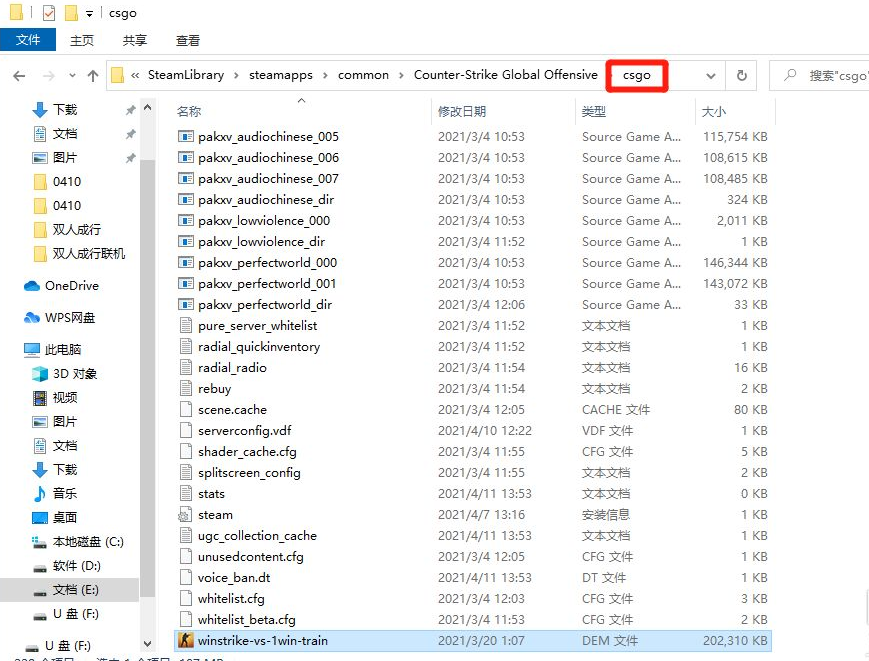Switch to the 主页 ribbon tab
This screenshot has height=661, width=869.
(82, 40)
